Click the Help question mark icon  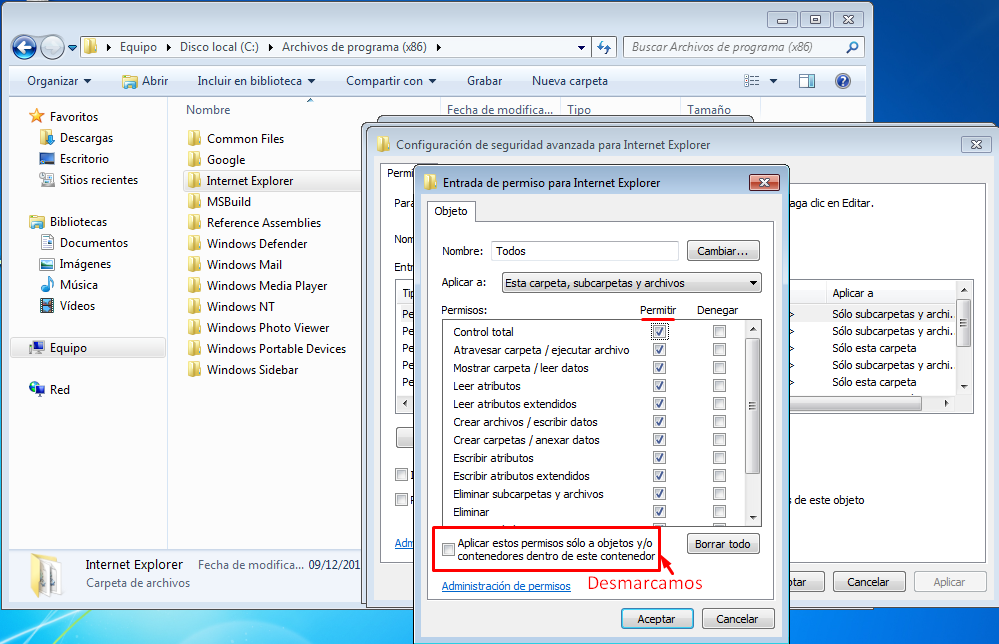click(842, 81)
